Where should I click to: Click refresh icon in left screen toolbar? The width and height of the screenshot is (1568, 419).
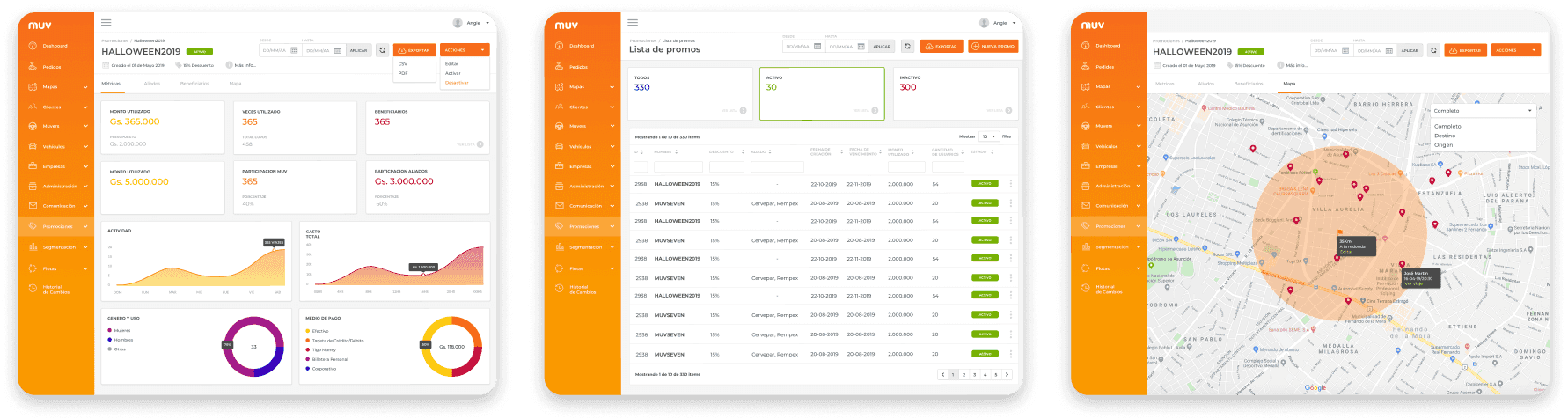point(382,50)
